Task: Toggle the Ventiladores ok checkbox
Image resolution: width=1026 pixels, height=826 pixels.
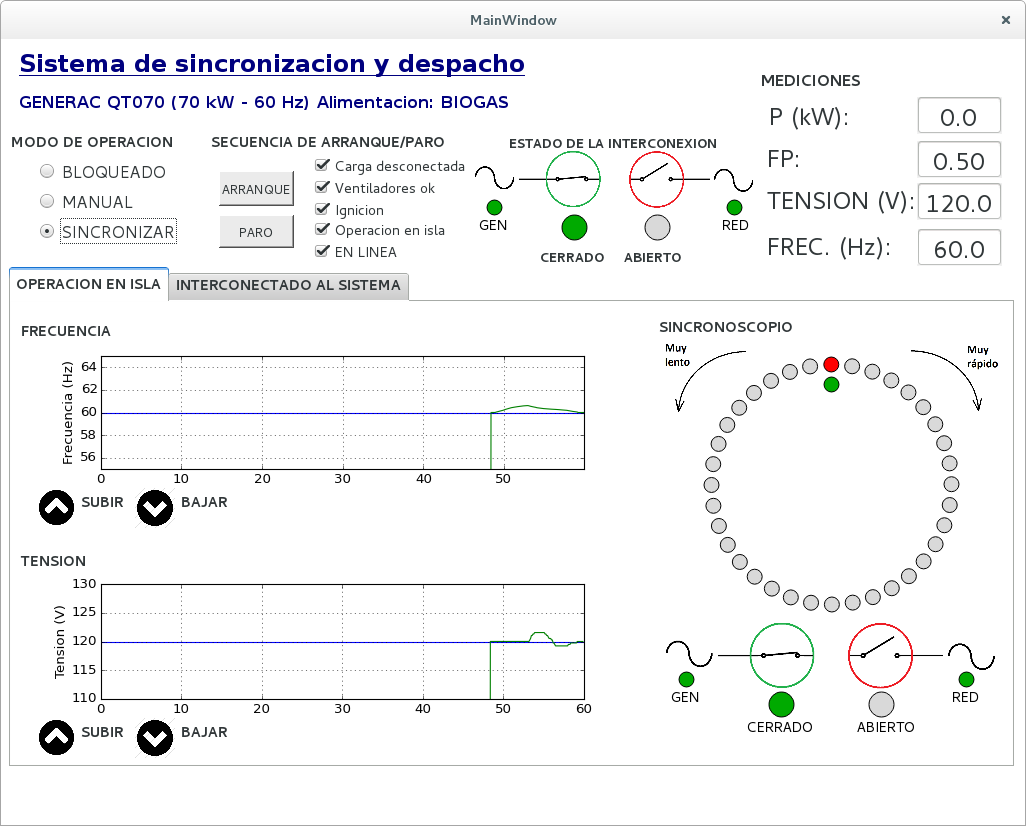Action: [321, 188]
